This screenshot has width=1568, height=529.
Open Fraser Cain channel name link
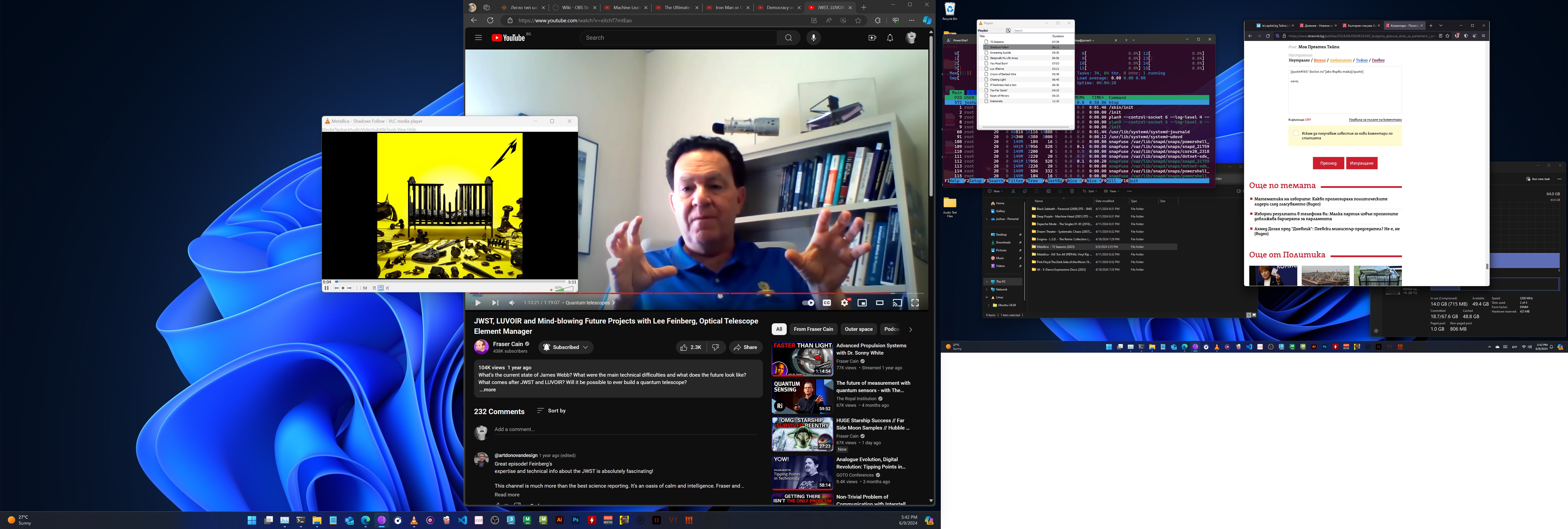click(x=508, y=344)
